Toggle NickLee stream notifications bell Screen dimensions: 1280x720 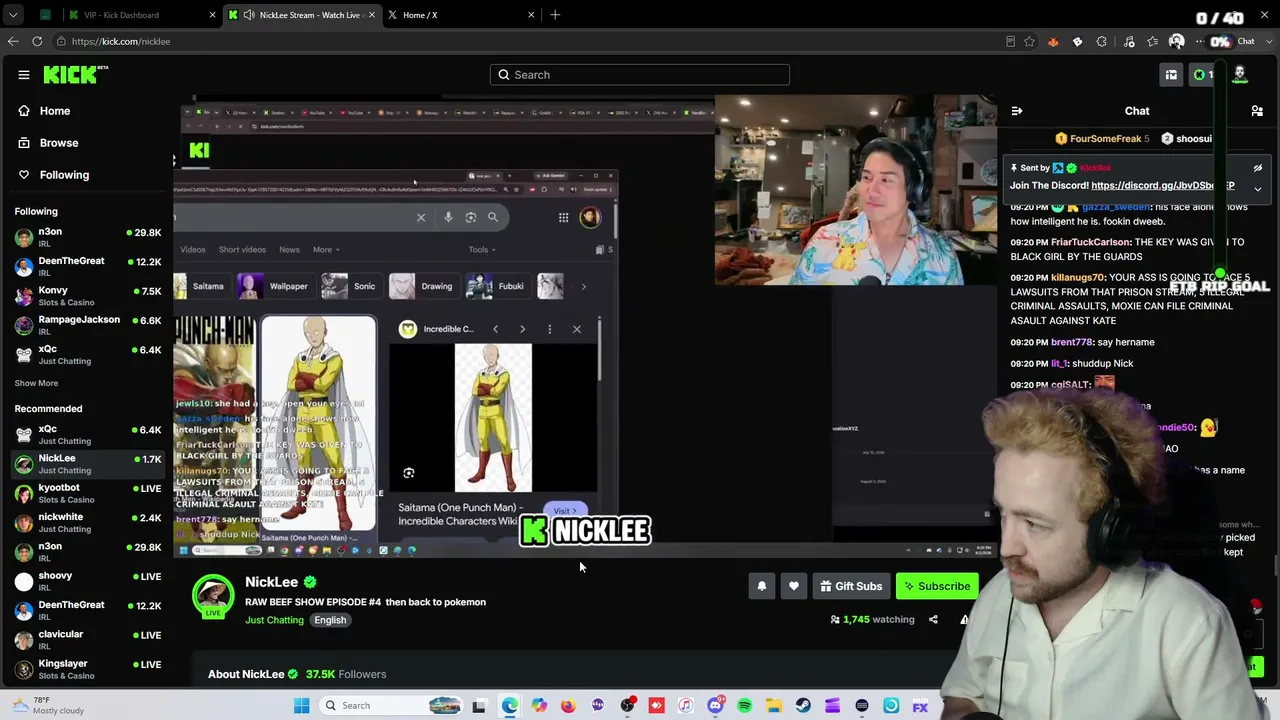tap(762, 586)
